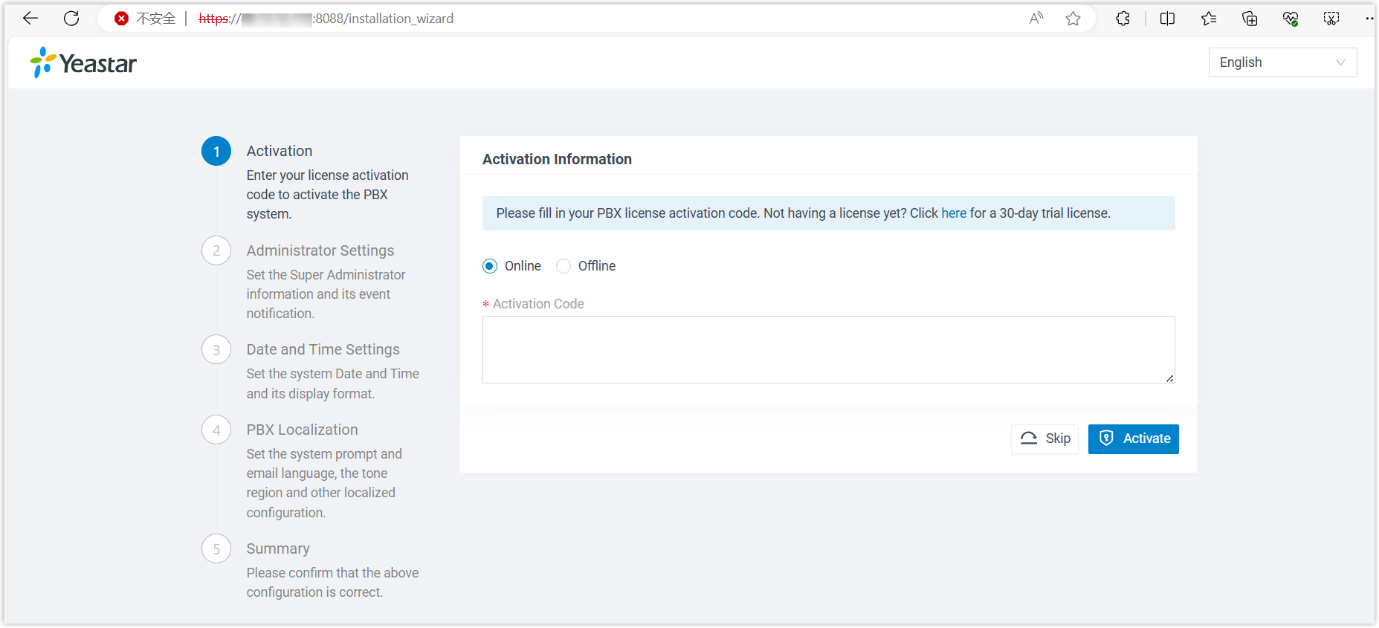
Task: Click the Summary step title
Action: pos(278,548)
